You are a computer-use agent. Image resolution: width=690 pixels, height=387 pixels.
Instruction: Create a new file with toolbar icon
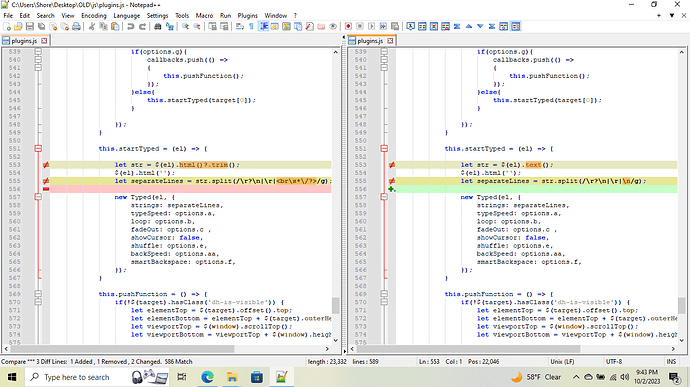(7, 26)
